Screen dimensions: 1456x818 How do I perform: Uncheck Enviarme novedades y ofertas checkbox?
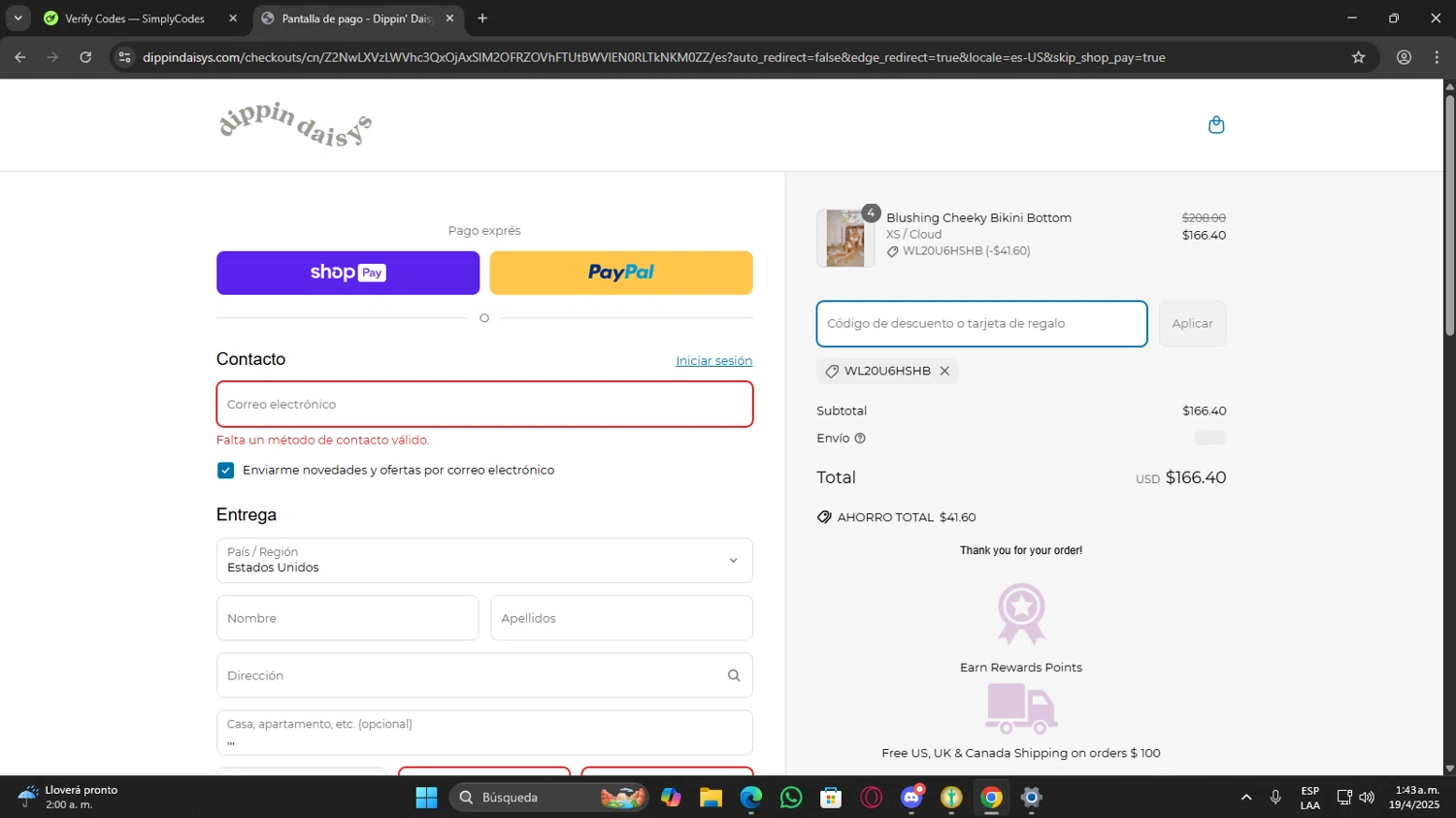pyautogui.click(x=226, y=471)
